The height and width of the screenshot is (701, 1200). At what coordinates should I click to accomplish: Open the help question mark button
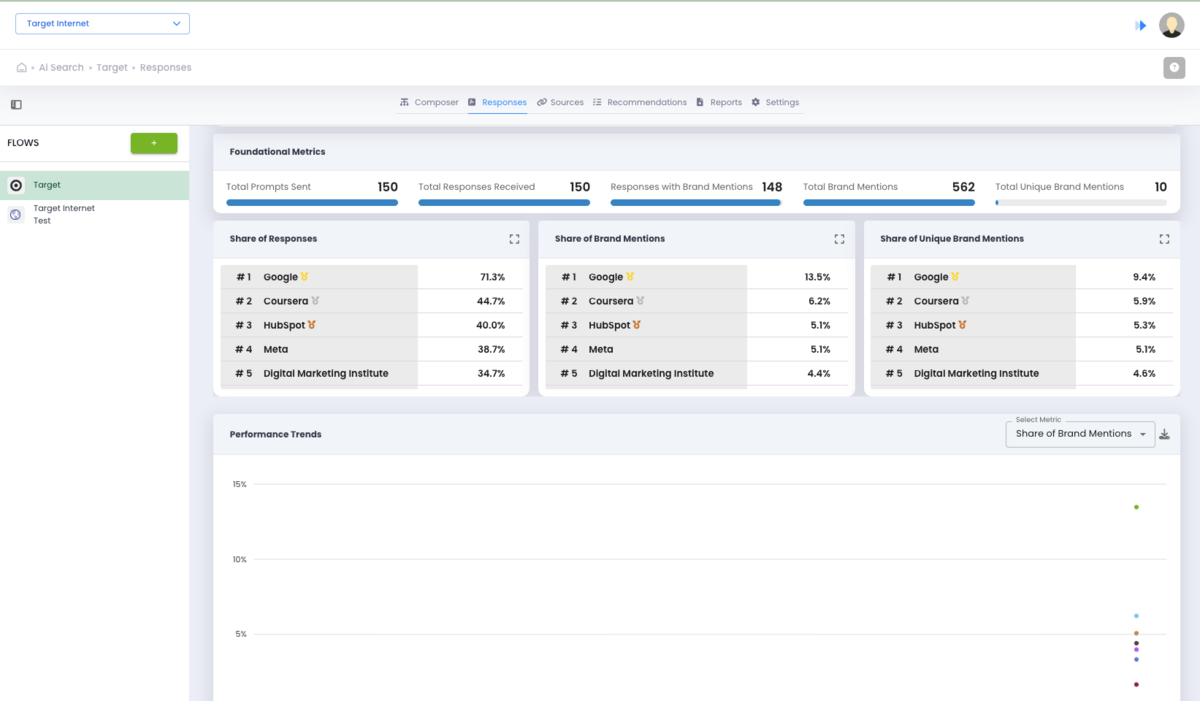[x=1174, y=68]
